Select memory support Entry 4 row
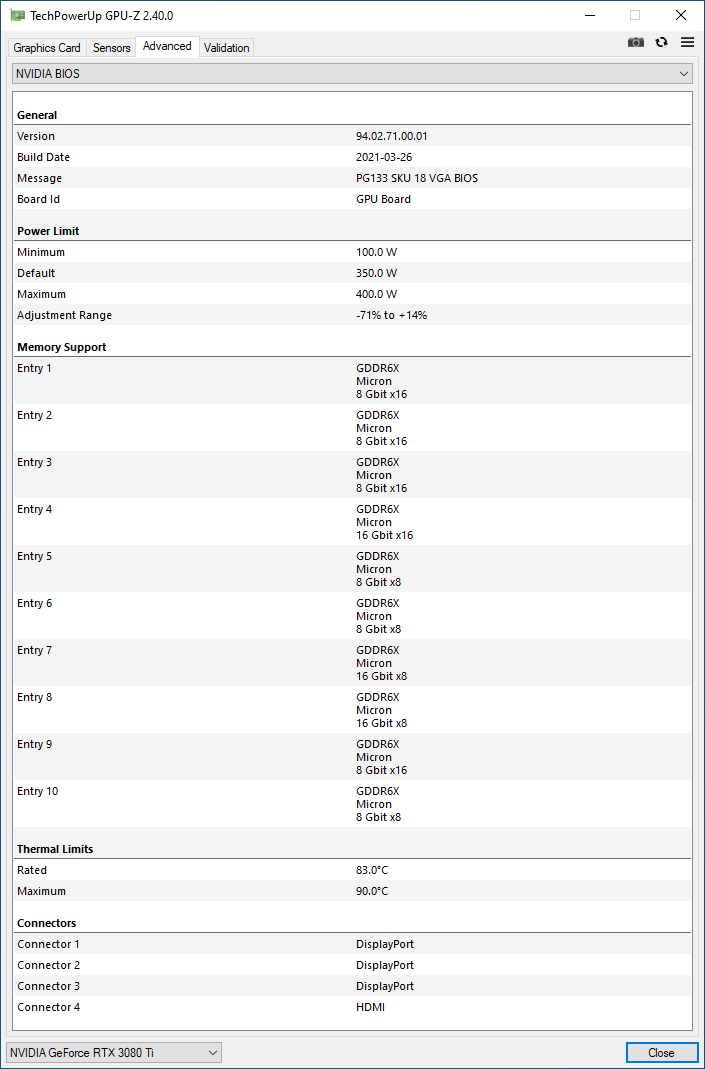705x1069 pixels. point(352,522)
